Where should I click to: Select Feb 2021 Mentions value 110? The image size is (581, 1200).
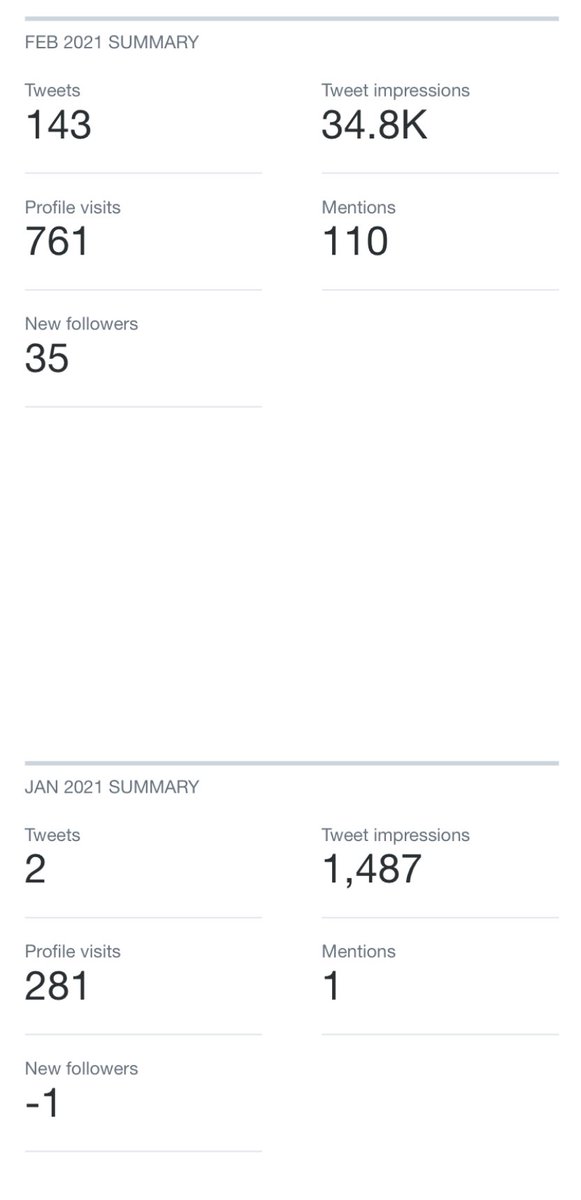click(x=355, y=242)
